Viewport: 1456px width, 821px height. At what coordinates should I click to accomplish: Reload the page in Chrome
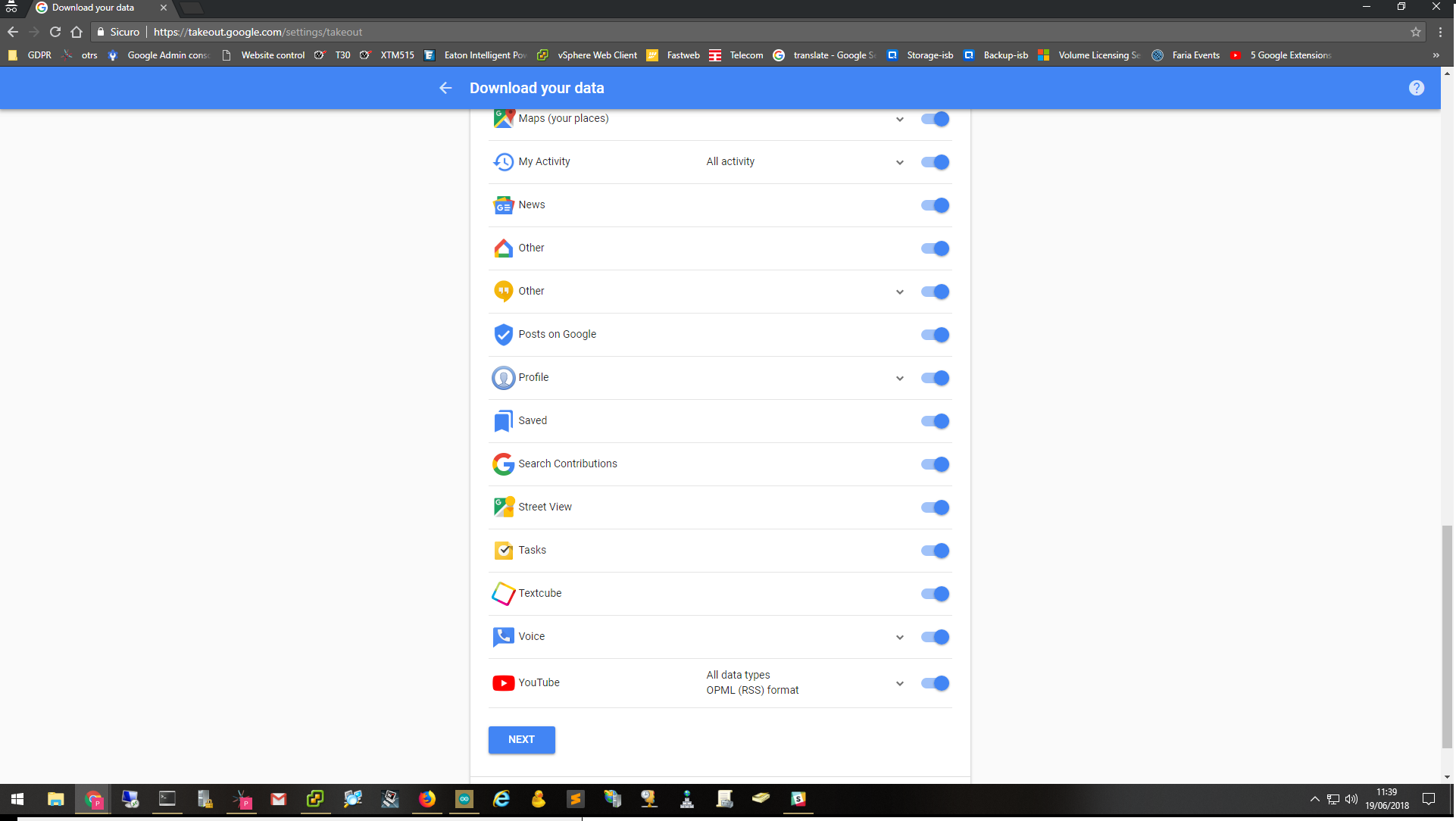pos(55,32)
